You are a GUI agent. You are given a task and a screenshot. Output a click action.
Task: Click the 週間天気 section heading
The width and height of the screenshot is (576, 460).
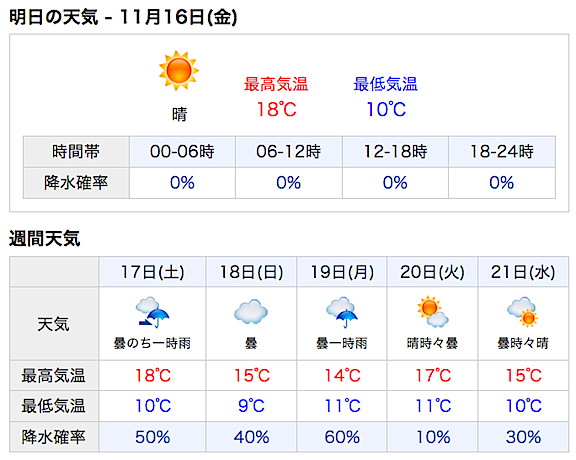(44, 238)
